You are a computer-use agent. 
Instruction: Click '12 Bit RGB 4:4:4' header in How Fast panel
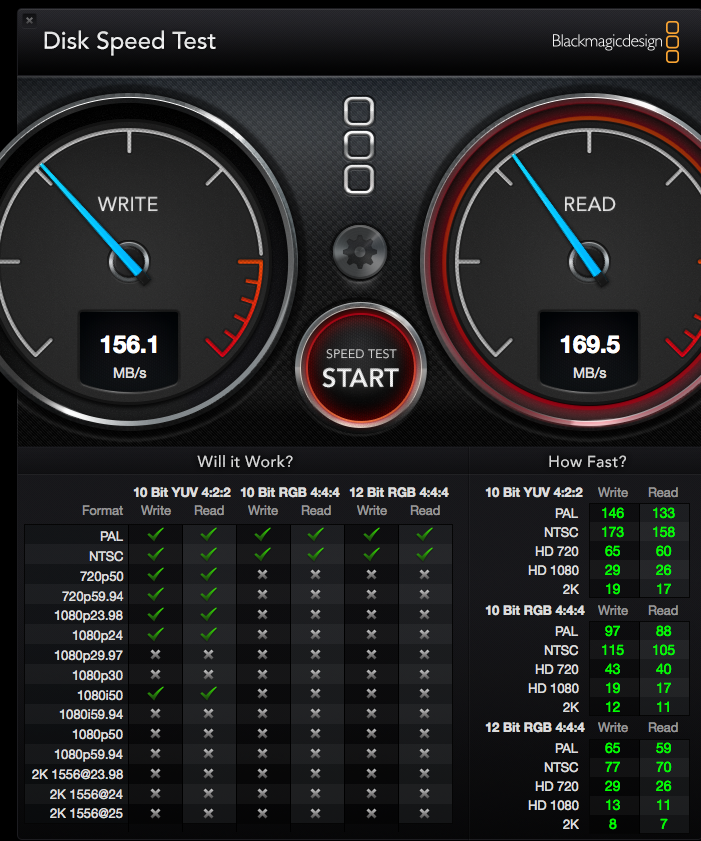coord(535,727)
